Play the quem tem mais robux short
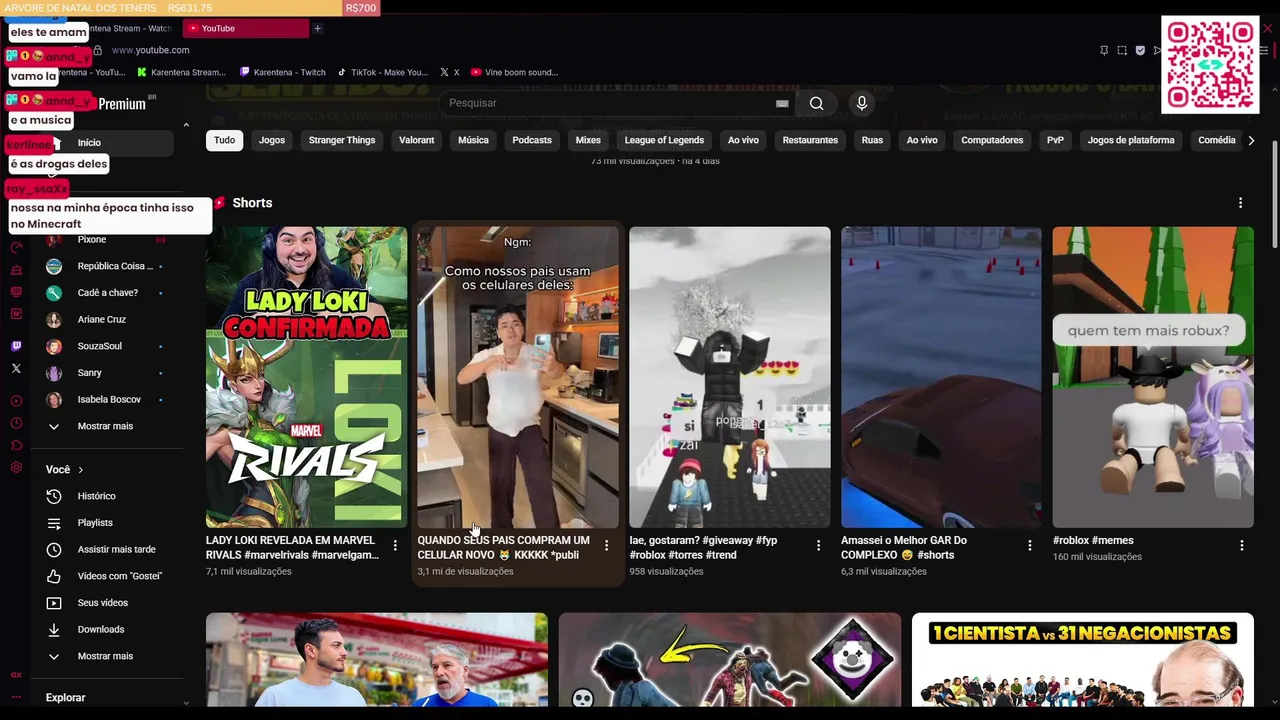 (1152, 377)
